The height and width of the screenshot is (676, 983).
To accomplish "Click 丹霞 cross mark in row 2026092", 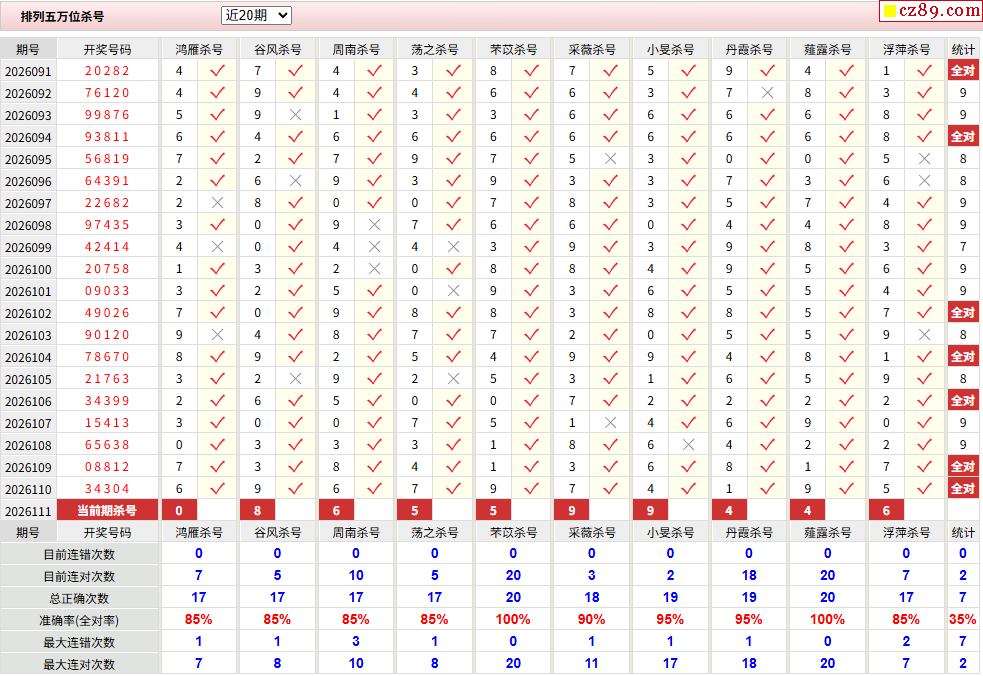I will tap(767, 93).
